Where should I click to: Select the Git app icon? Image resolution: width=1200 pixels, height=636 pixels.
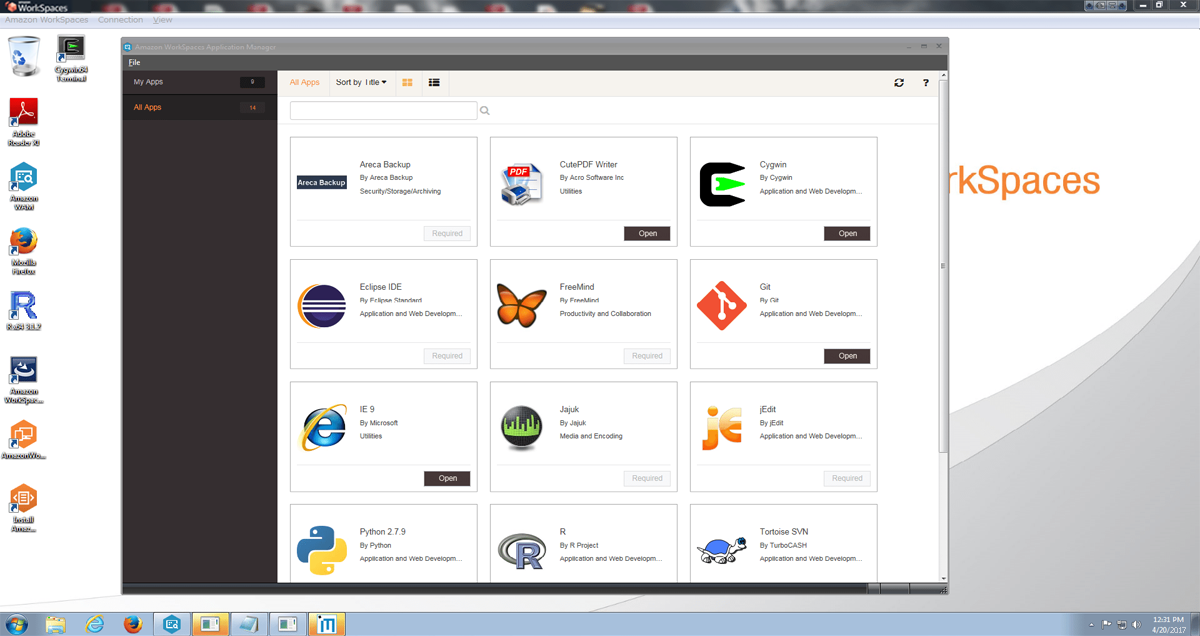721,305
